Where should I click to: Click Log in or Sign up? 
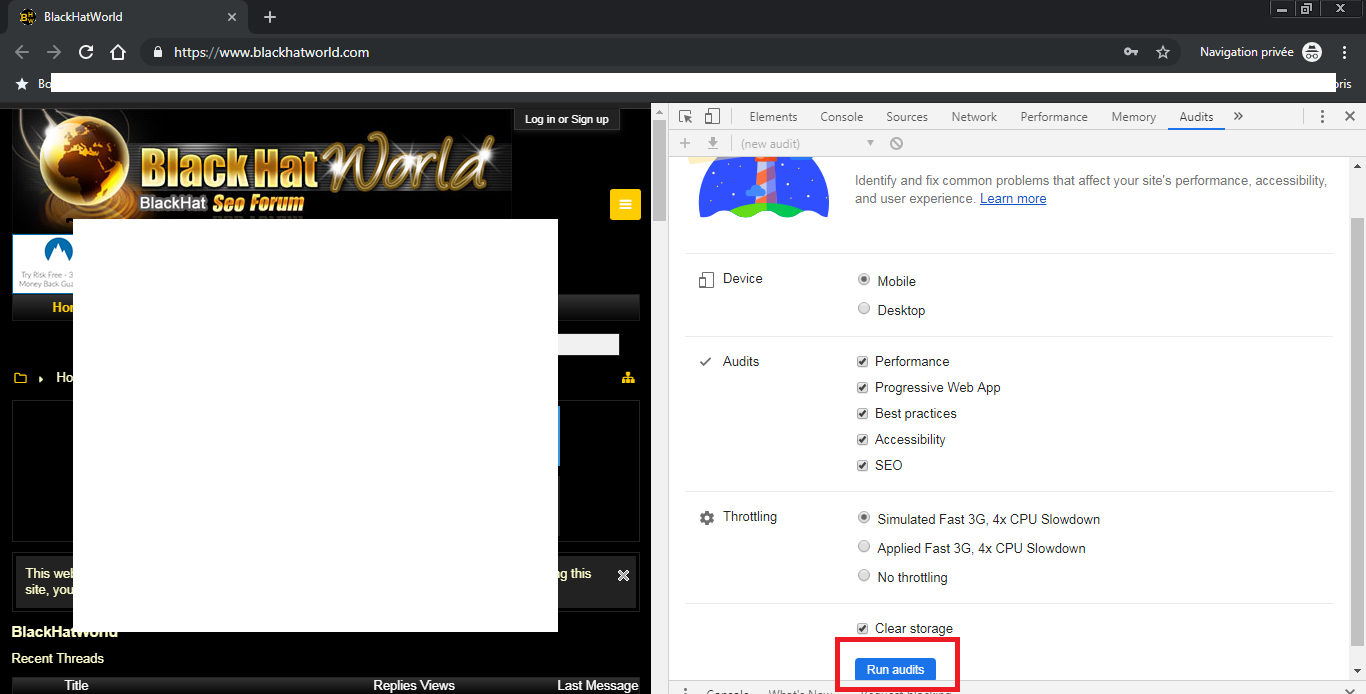[567, 119]
